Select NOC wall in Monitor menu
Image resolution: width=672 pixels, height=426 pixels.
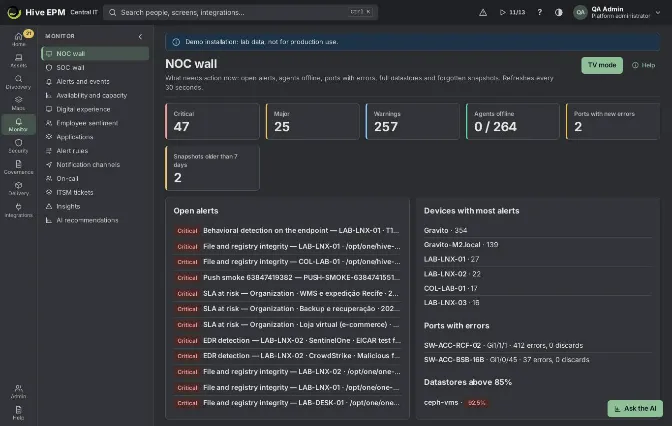pyautogui.click(x=95, y=54)
